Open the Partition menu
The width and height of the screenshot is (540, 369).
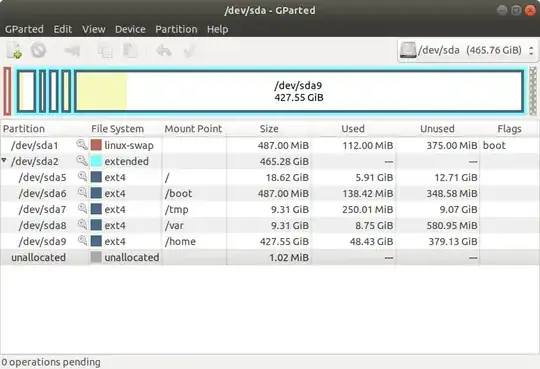pyautogui.click(x=176, y=29)
